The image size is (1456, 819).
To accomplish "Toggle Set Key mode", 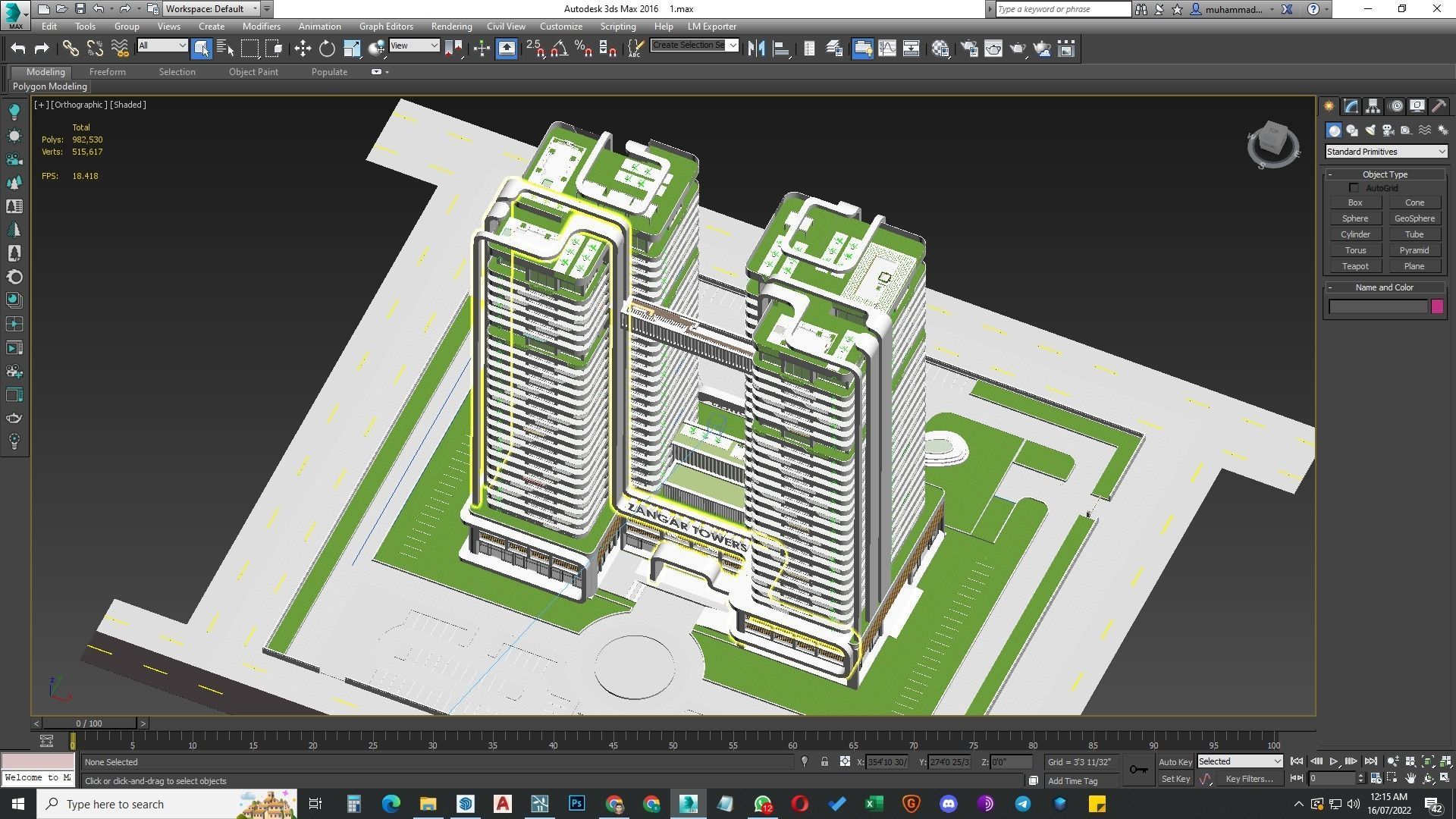I will [1175, 779].
